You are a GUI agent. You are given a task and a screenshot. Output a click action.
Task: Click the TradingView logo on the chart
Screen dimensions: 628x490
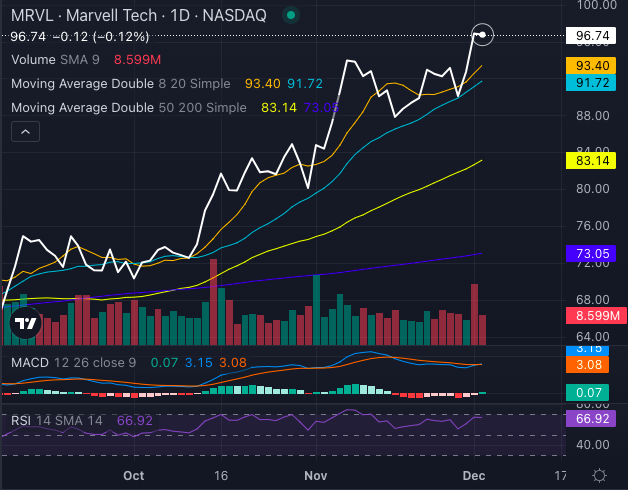[25, 323]
